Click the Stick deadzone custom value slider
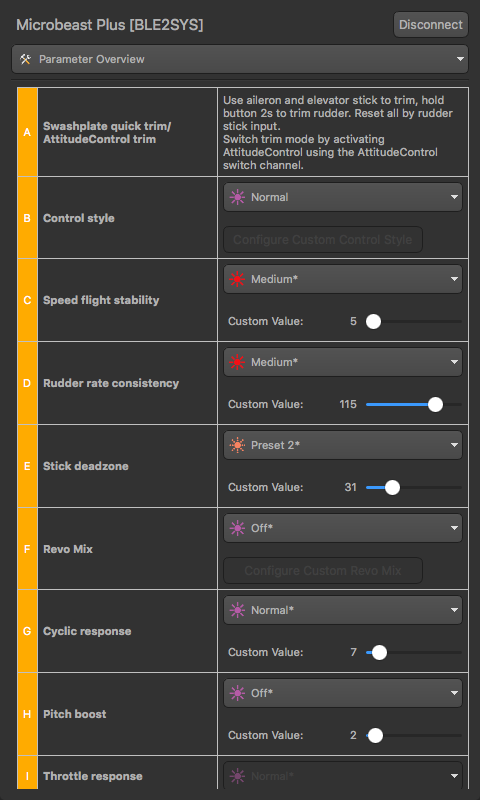 414,487
